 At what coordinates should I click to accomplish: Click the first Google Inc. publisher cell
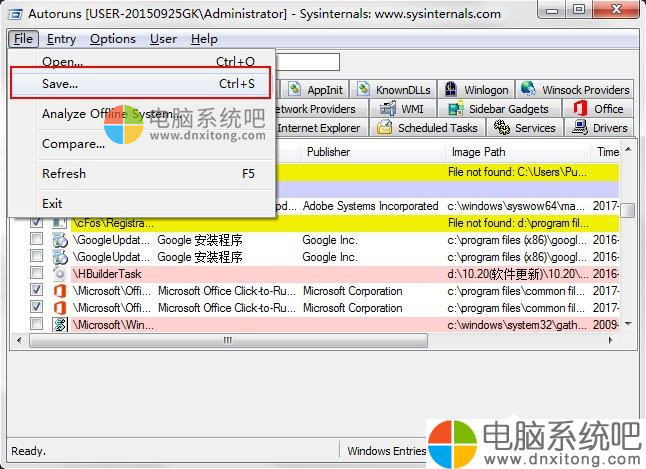pyautogui.click(x=330, y=240)
